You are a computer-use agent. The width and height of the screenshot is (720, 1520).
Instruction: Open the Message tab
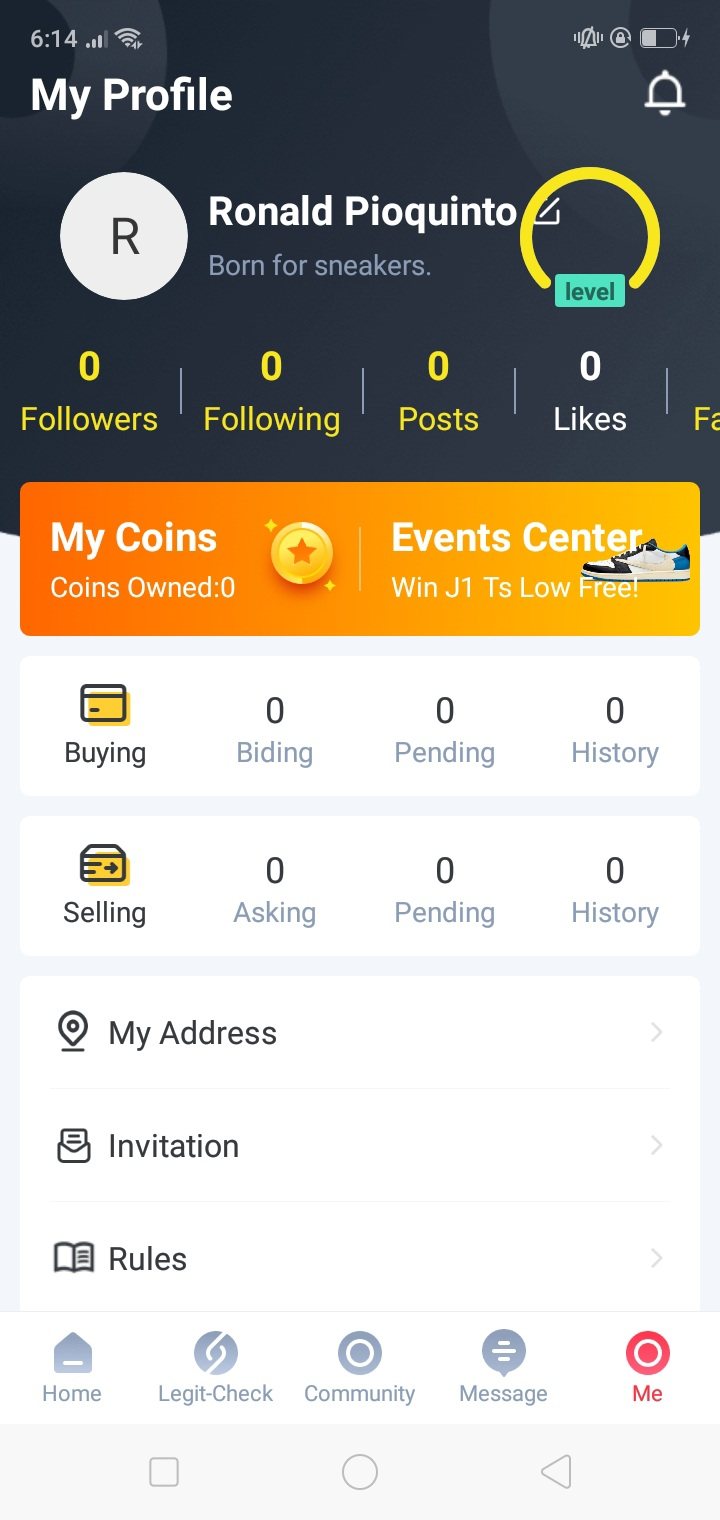(x=504, y=1367)
